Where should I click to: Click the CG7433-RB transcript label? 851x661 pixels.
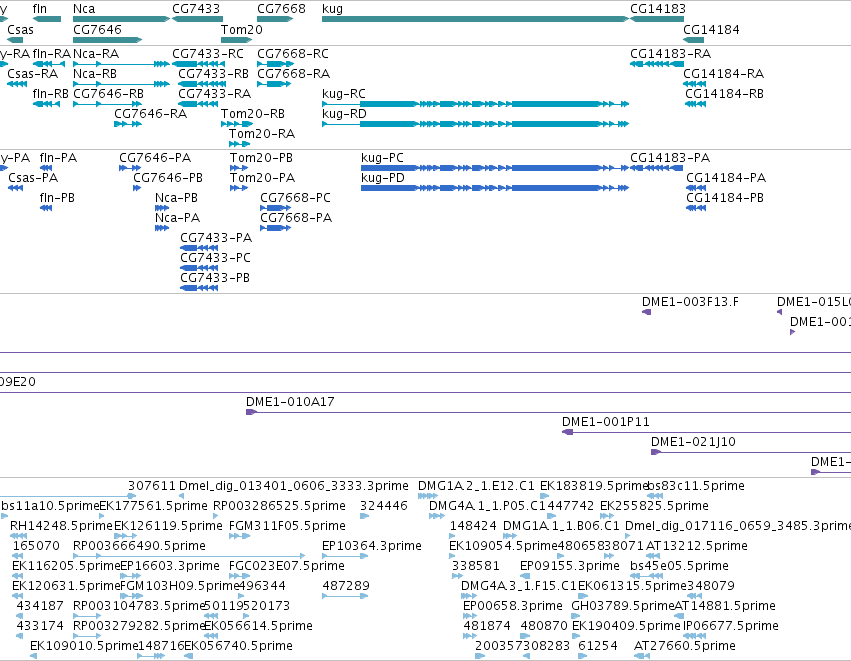point(213,74)
